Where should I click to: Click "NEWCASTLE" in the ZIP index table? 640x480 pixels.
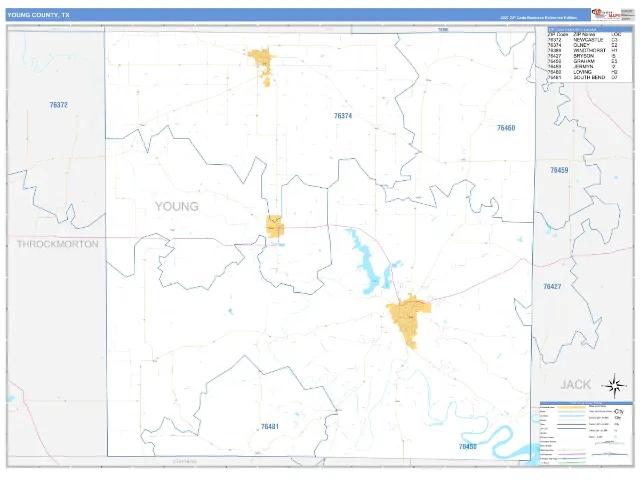(588, 40)
